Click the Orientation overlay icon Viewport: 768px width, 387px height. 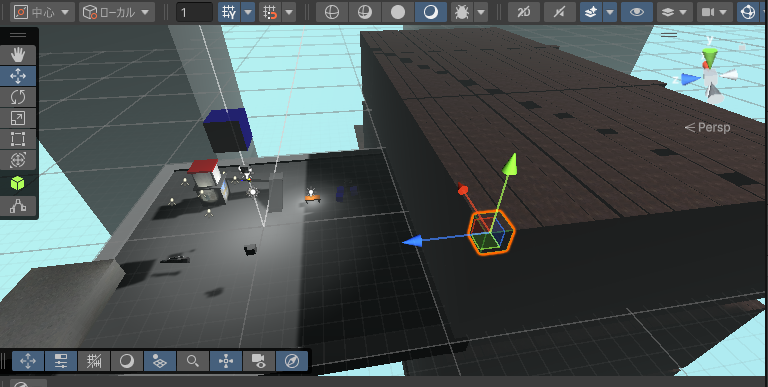tap(226, 361)
